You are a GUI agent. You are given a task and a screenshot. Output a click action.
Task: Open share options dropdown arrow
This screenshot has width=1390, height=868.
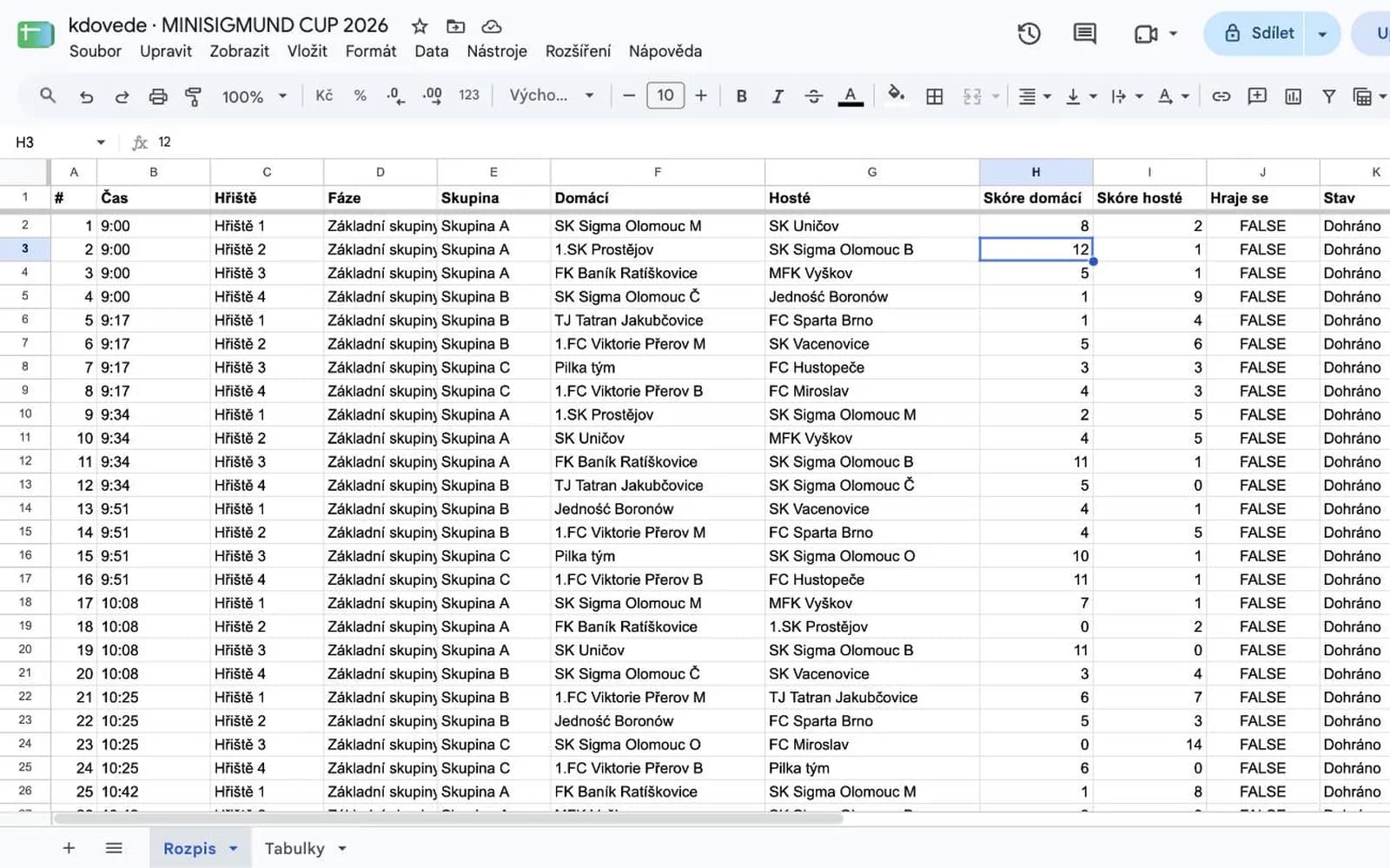(1322, 34)
